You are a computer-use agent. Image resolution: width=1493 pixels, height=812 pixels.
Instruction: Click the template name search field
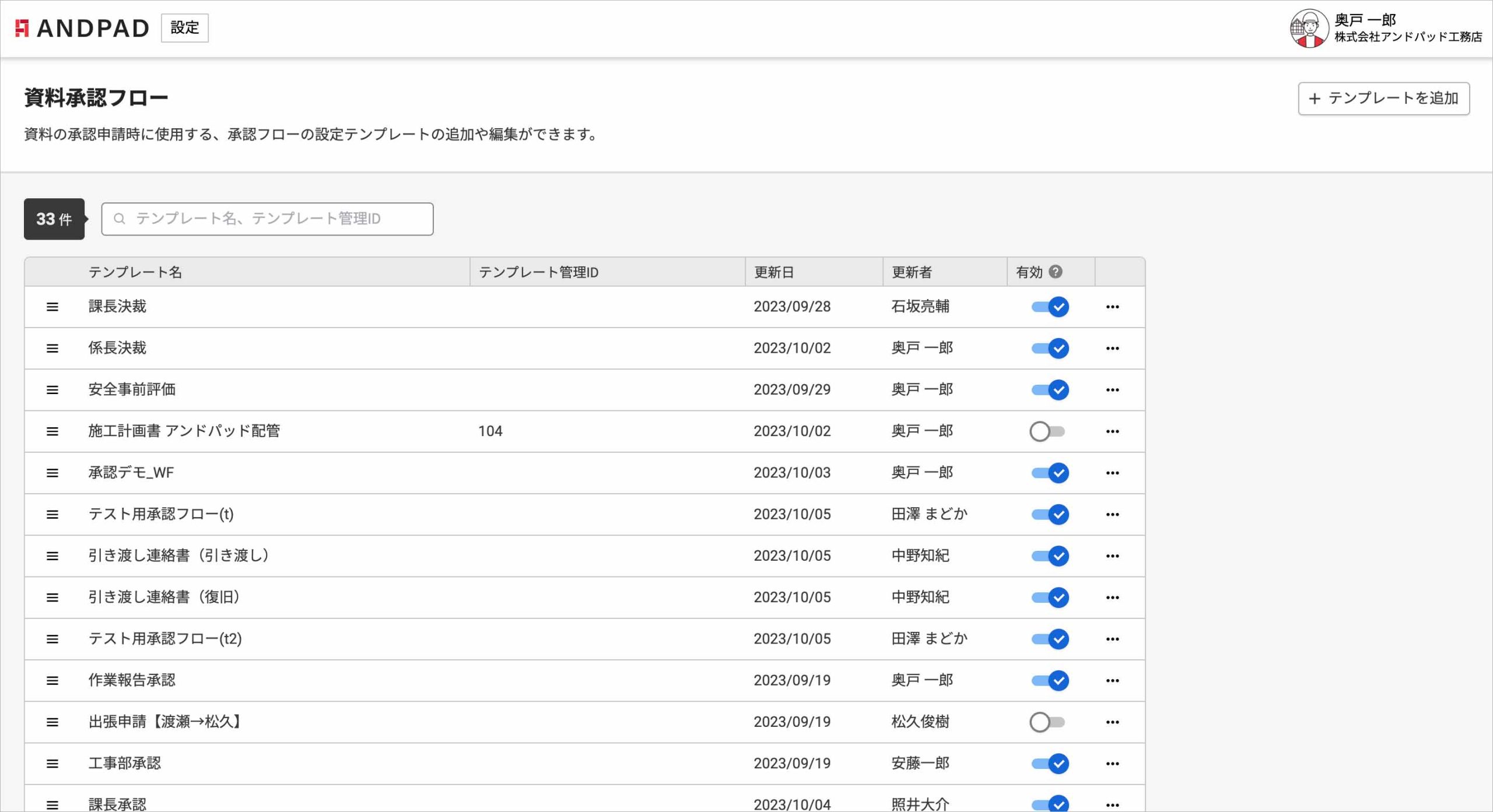click(x=267, y=219)
